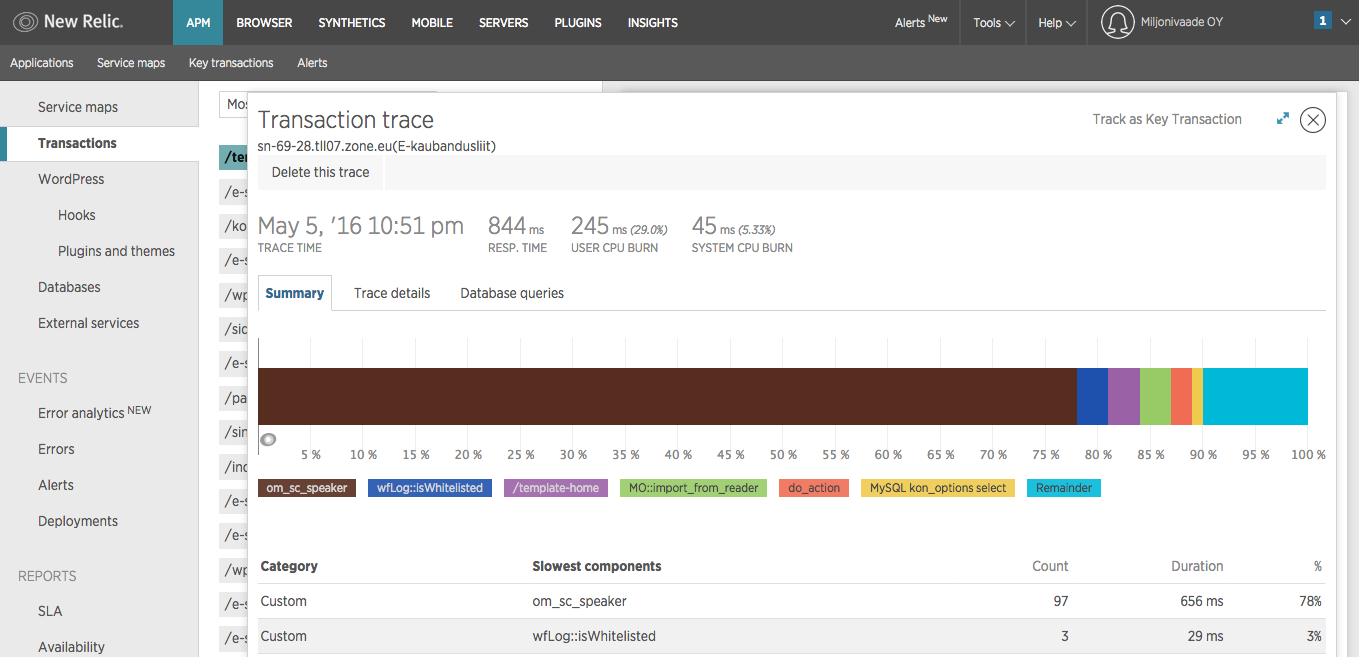Click the 29 ms duration value

(x=1206, y=636)
